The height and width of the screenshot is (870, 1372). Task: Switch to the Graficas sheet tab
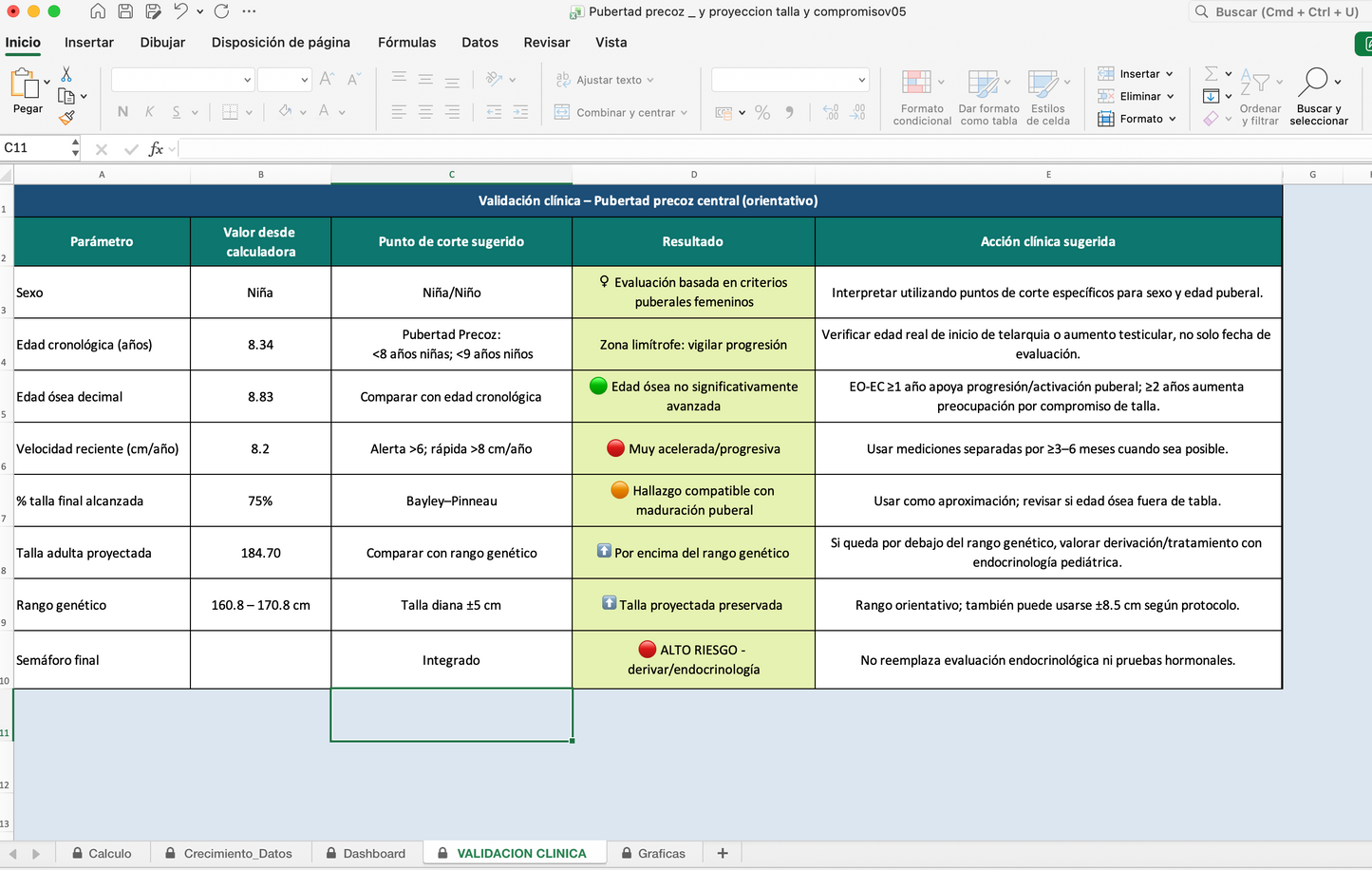(x=653, y=853)
